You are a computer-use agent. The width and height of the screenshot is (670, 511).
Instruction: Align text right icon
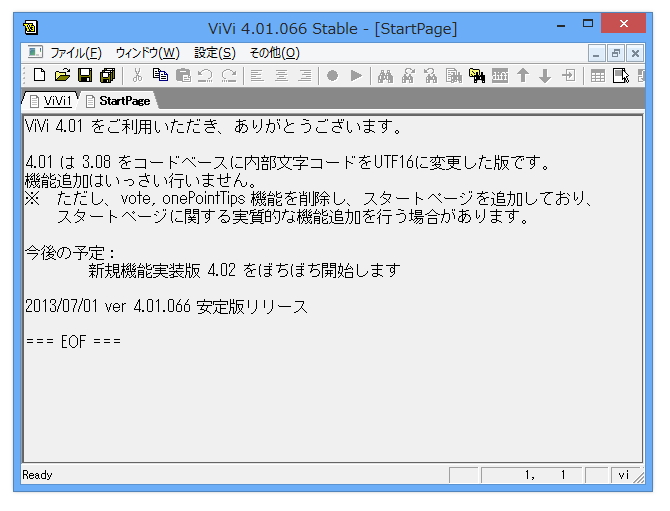coord(305,76)
